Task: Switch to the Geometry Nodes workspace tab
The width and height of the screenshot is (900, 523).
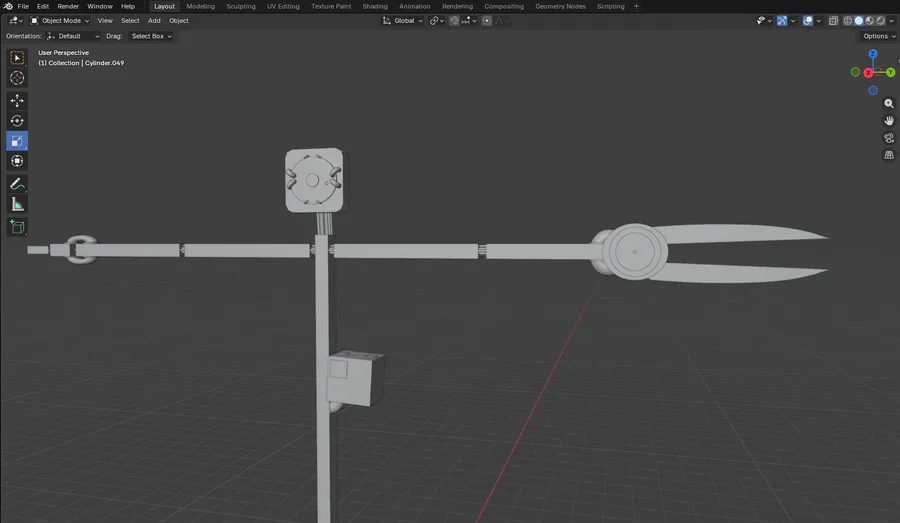Action: (560, 6)
